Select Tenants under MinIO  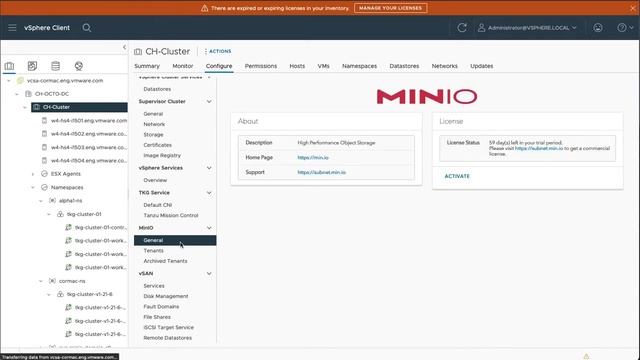pyautogui.click(x=153, y=251)
